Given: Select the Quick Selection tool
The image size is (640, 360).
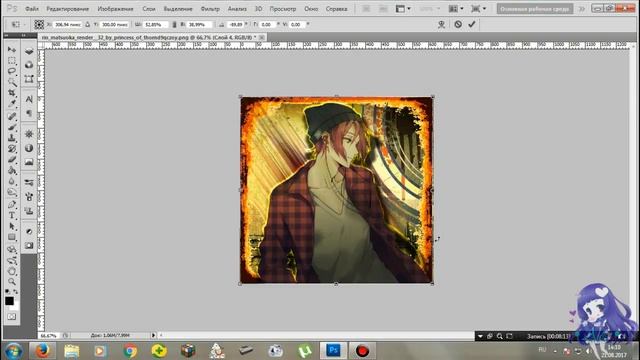Looking at the screenshot, I should tap(11, 83).
